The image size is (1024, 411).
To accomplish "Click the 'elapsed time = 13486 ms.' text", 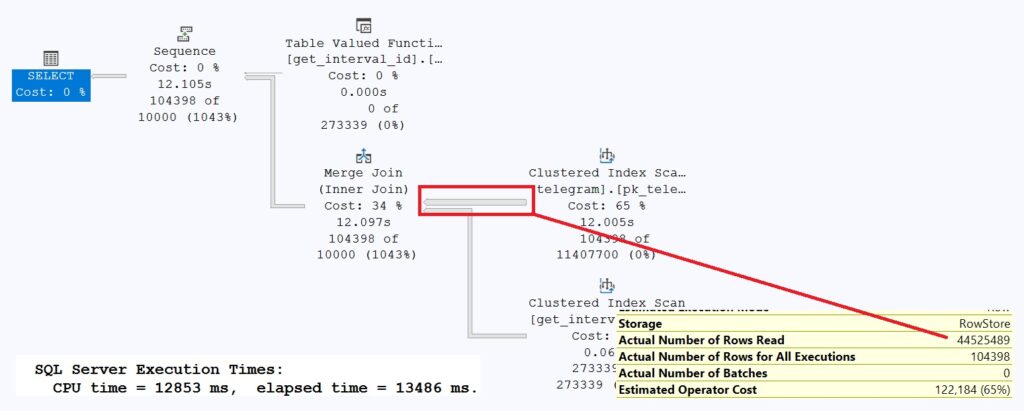I will pyautogui.click(x=366, y=388).
